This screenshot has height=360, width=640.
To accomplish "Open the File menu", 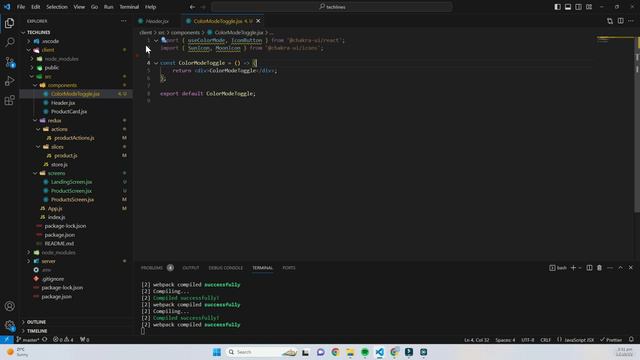I will click(x=21, y=7).
